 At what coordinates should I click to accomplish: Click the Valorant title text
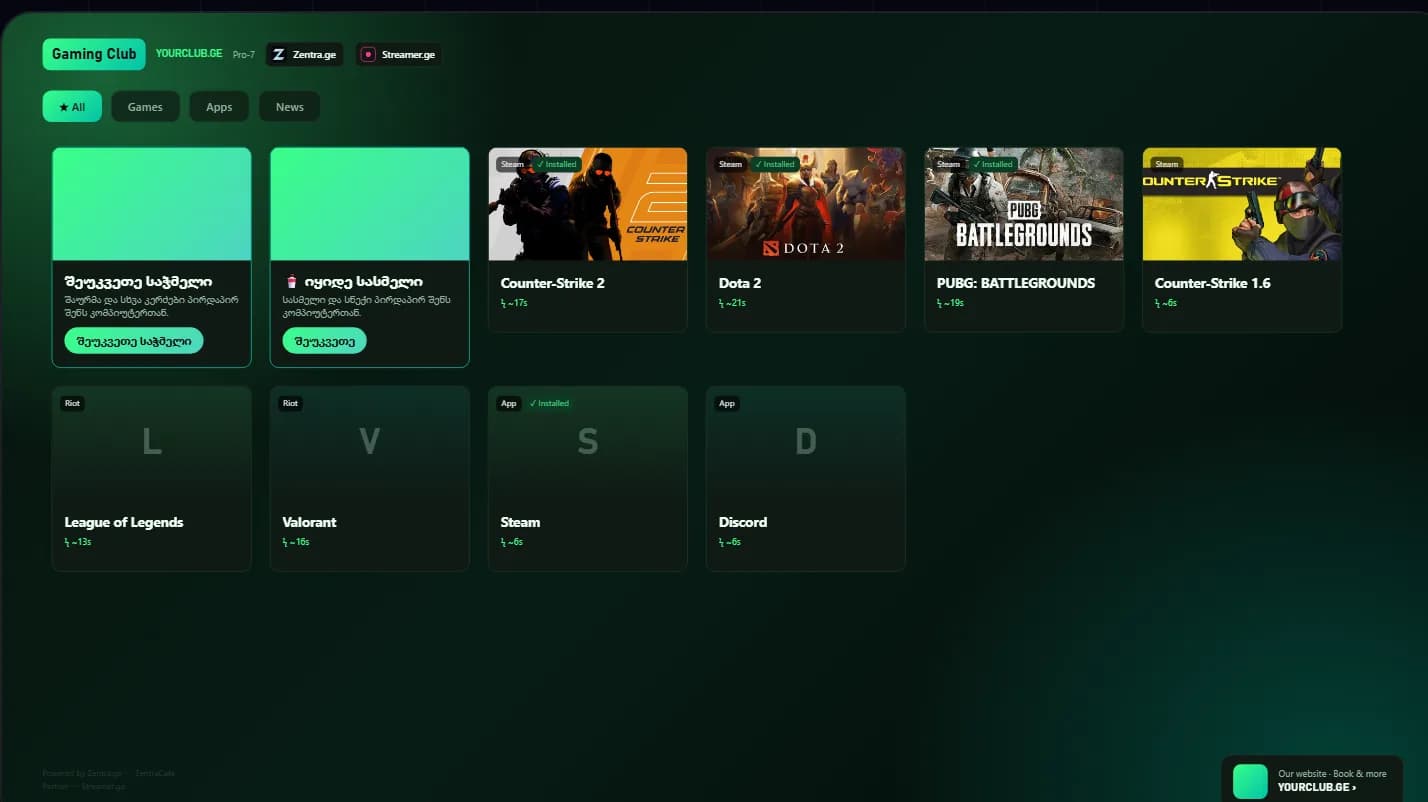point(310,522)
